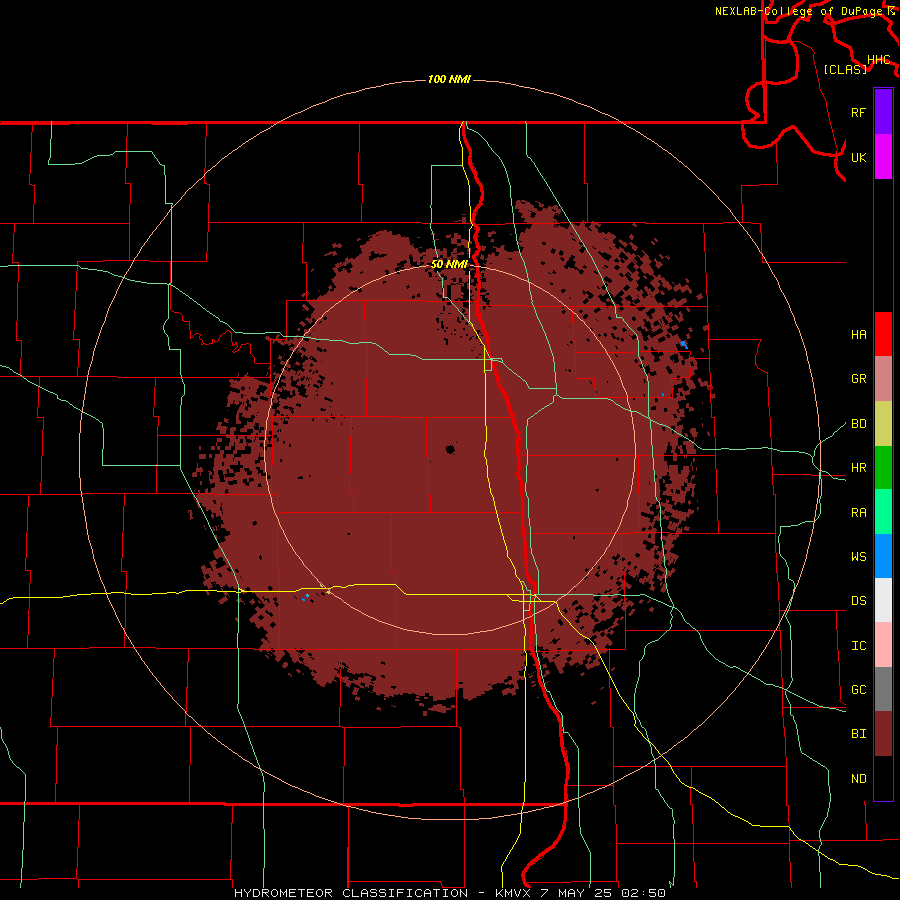
Task: Click the KMVX station identifier in caption
Action: (512, 893)
